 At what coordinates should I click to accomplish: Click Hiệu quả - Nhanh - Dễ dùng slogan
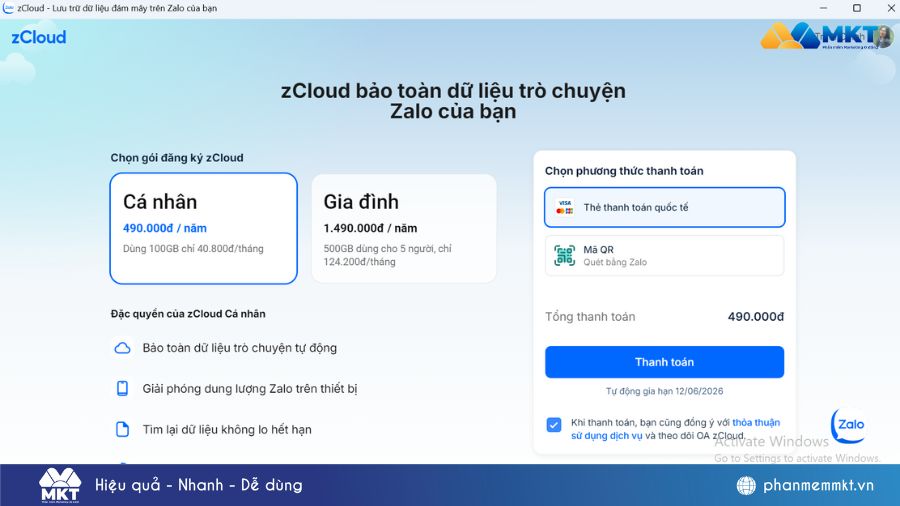199,485
